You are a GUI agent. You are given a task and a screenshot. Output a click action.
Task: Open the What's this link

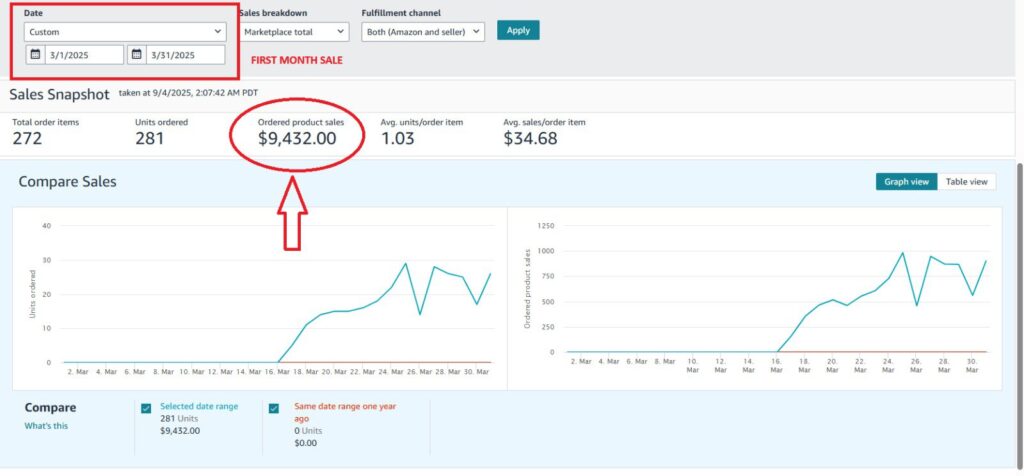click(x=47, y=426)
